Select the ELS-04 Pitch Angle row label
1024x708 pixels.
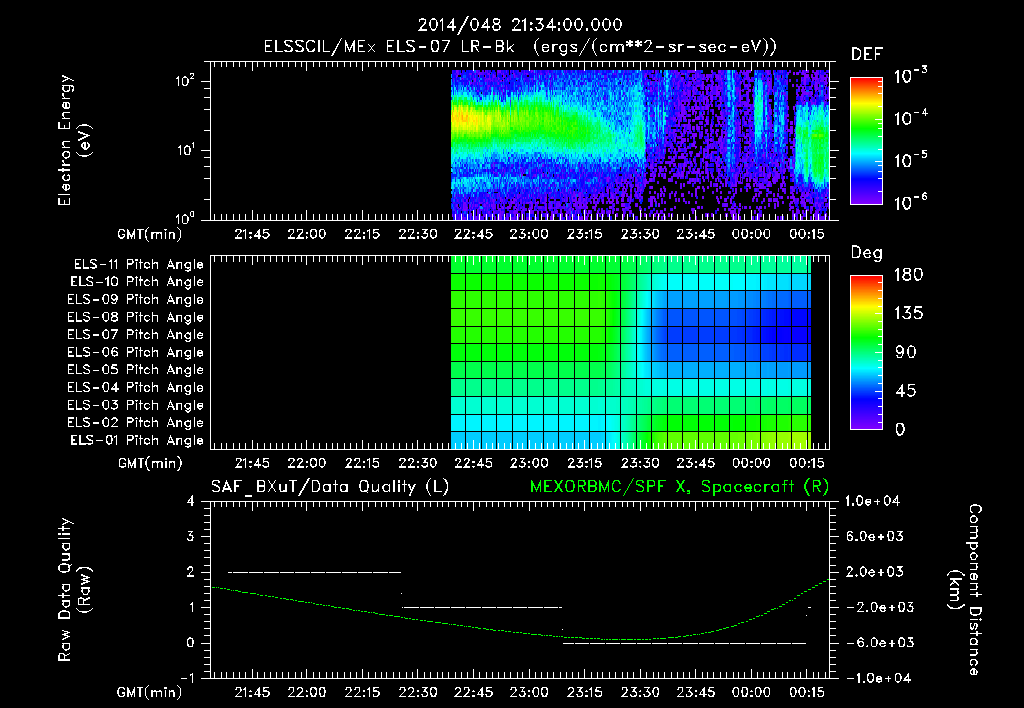(x=136, y=387)
